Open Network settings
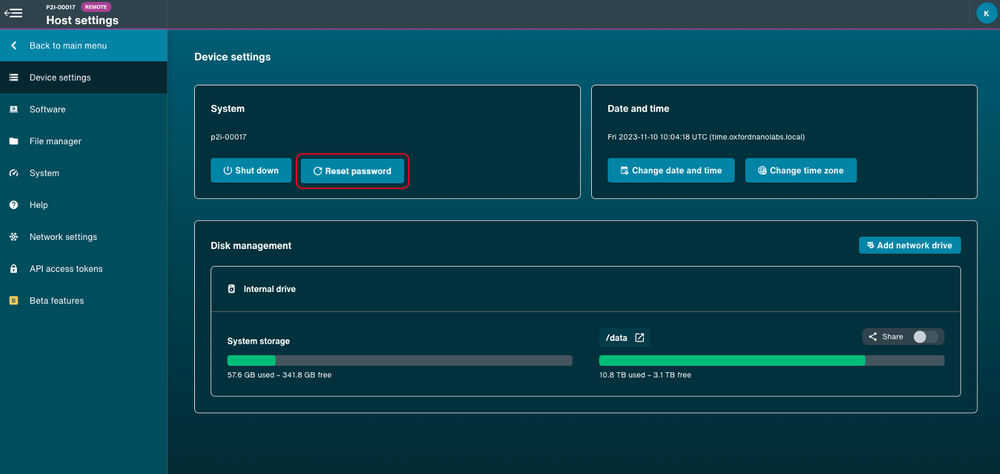Viewport: 1000px width, 474px height. (84, 237)
